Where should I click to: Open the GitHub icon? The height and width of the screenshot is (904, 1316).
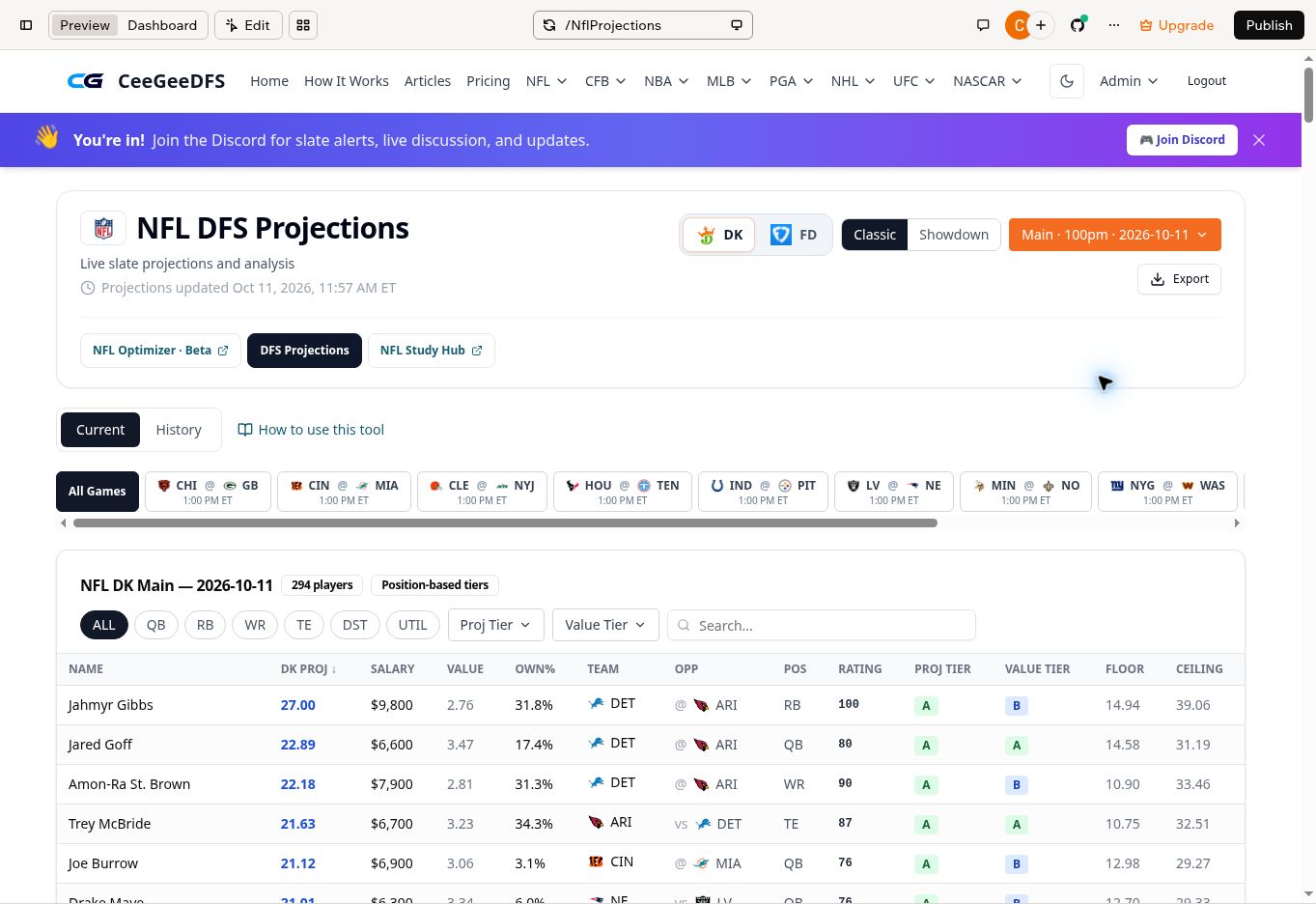[1078, 25]
